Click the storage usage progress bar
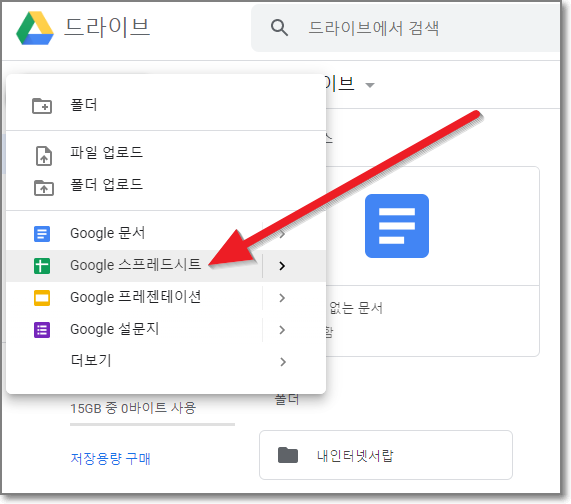 pyautogui.click(x=152, y=425)
